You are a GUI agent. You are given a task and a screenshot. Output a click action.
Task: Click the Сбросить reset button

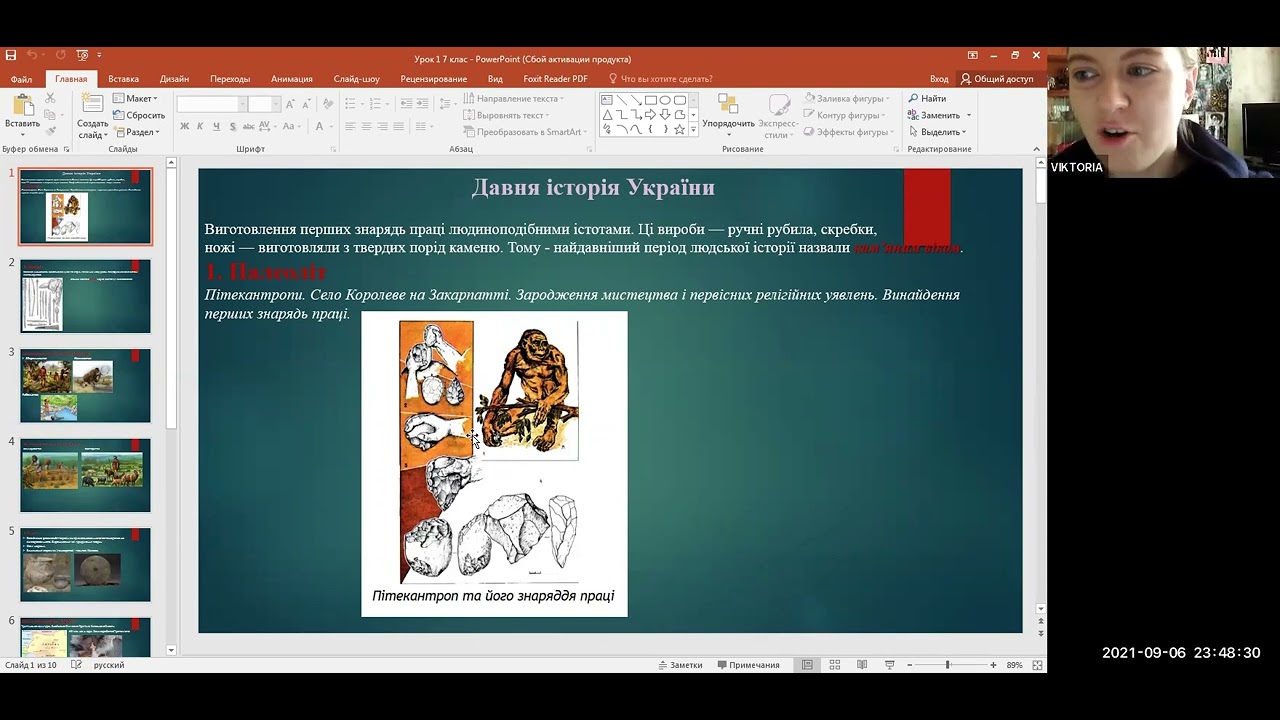point(138,115)
